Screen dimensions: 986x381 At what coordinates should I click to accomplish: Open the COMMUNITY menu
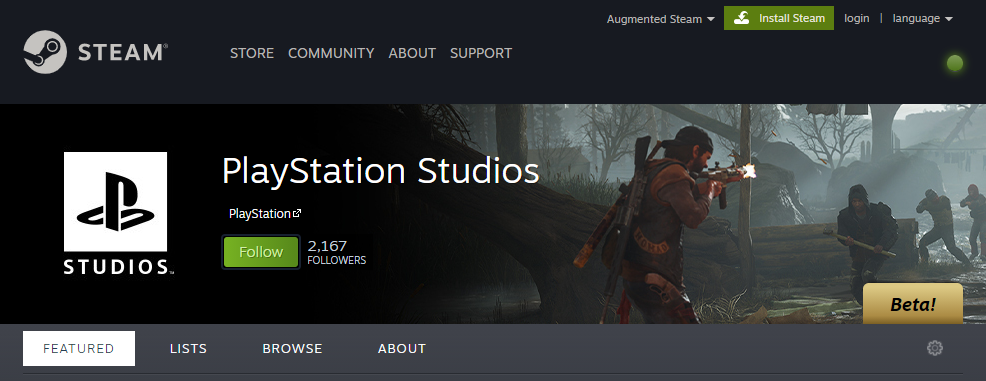tap(331, 53)
